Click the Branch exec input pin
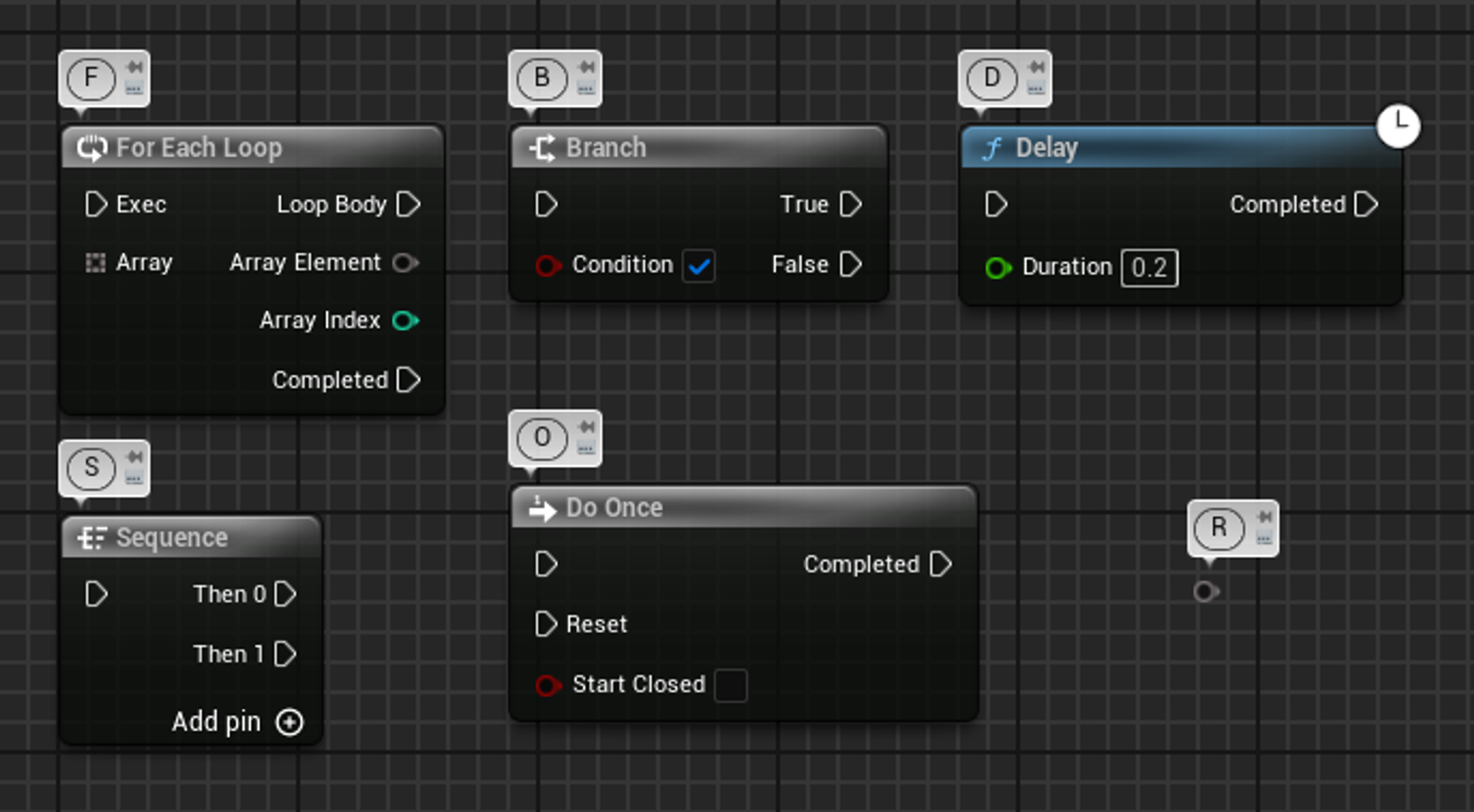Viewport: 1474px width, 812px height. point(546,204)
